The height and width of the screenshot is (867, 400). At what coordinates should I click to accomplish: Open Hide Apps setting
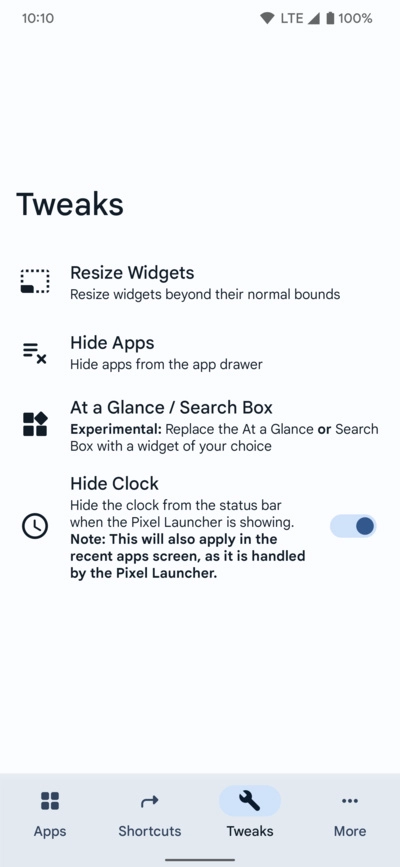tap(200, 353)
